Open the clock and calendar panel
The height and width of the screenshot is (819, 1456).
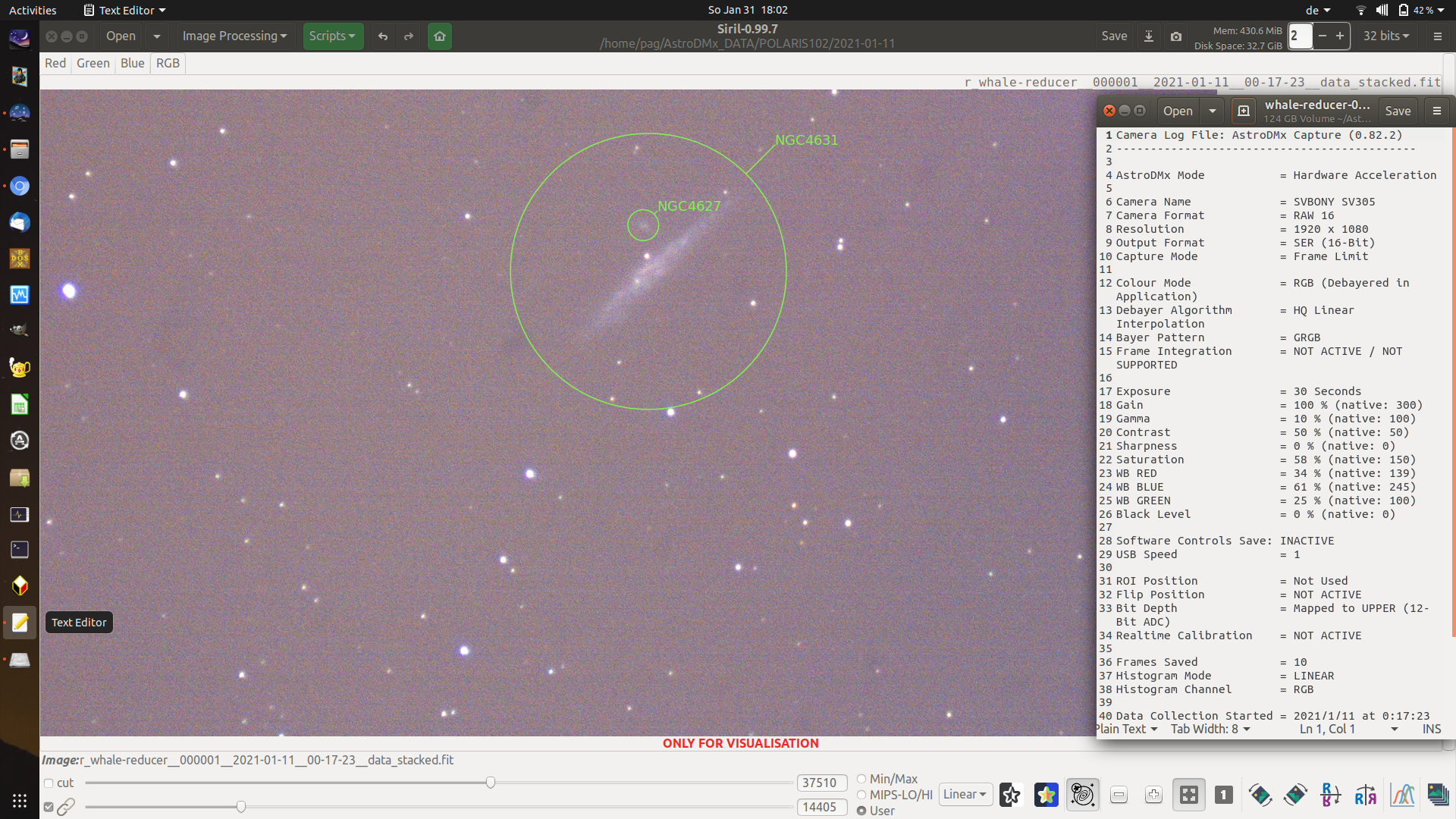(748, 10)
